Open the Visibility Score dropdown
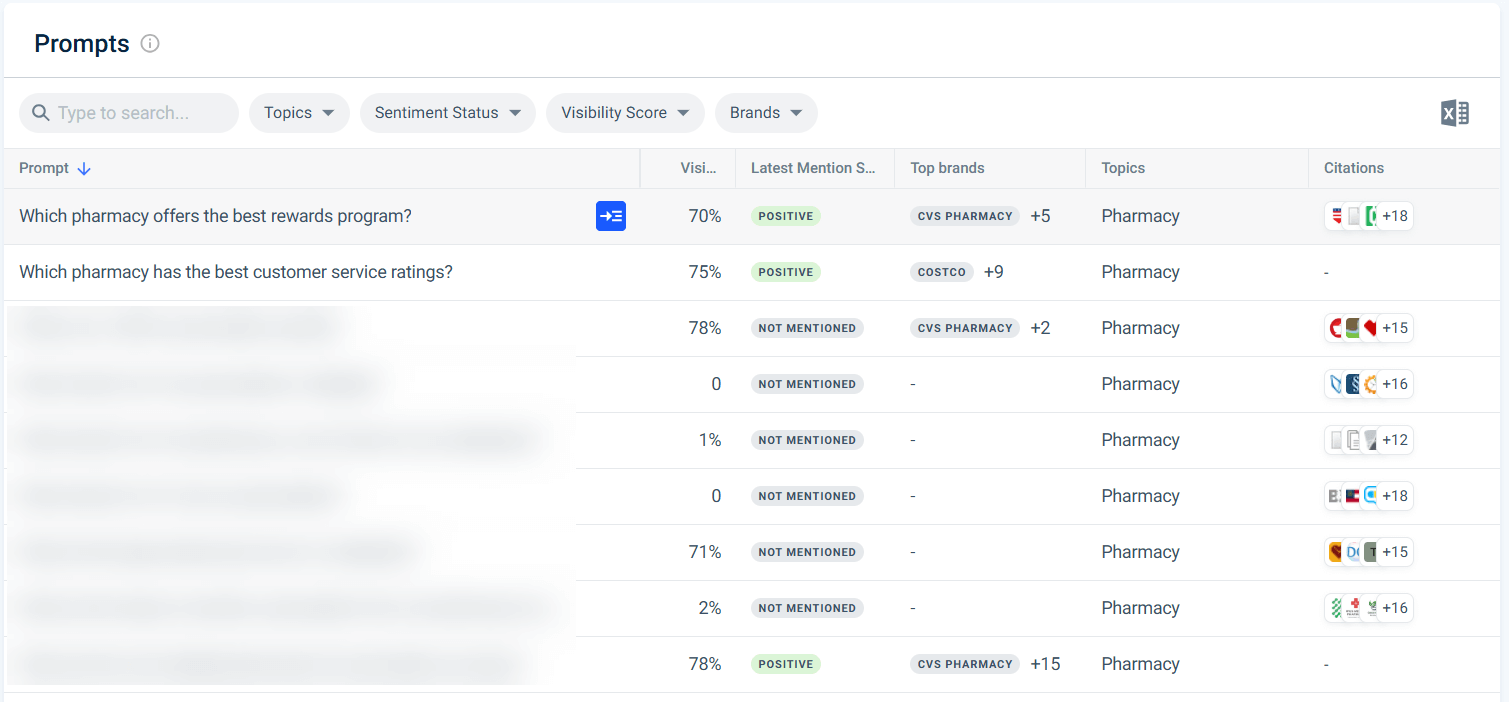The height and width of the screenshot is (702, 1509). click(625, 113)
